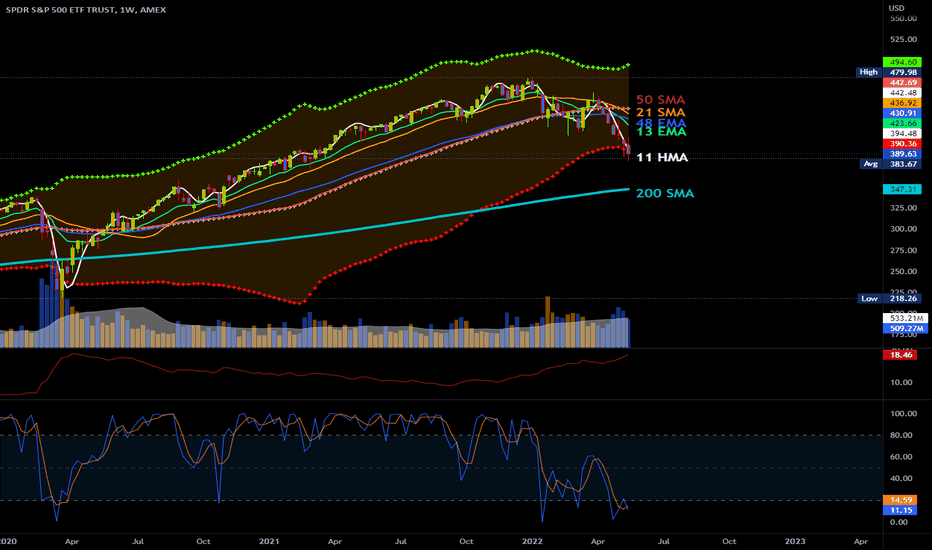Click the 10.00 indicator axis label

(901, 382)
